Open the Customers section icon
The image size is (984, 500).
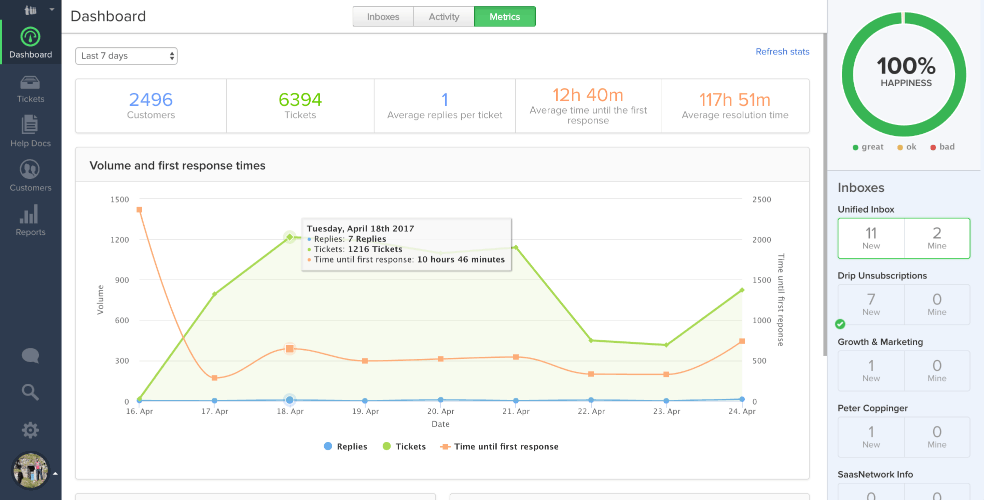(x=30, y=174)
